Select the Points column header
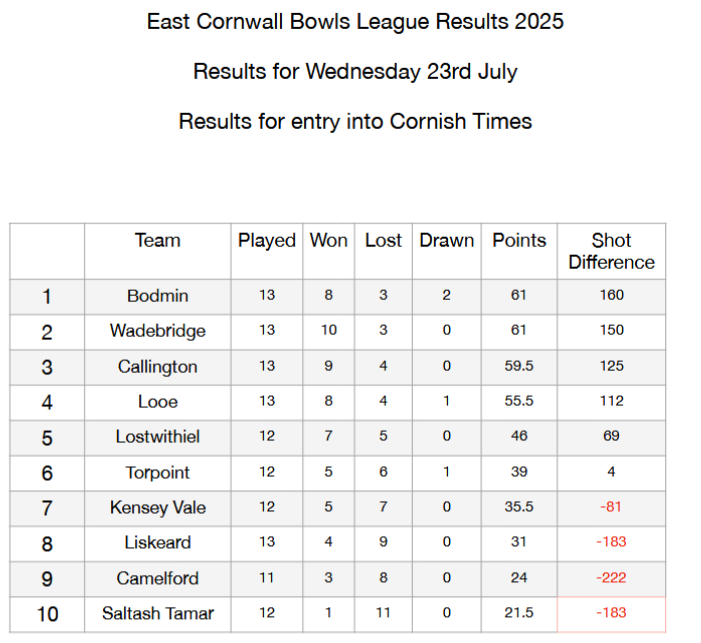Screen dimensions: 701x643 coord(519,251)
